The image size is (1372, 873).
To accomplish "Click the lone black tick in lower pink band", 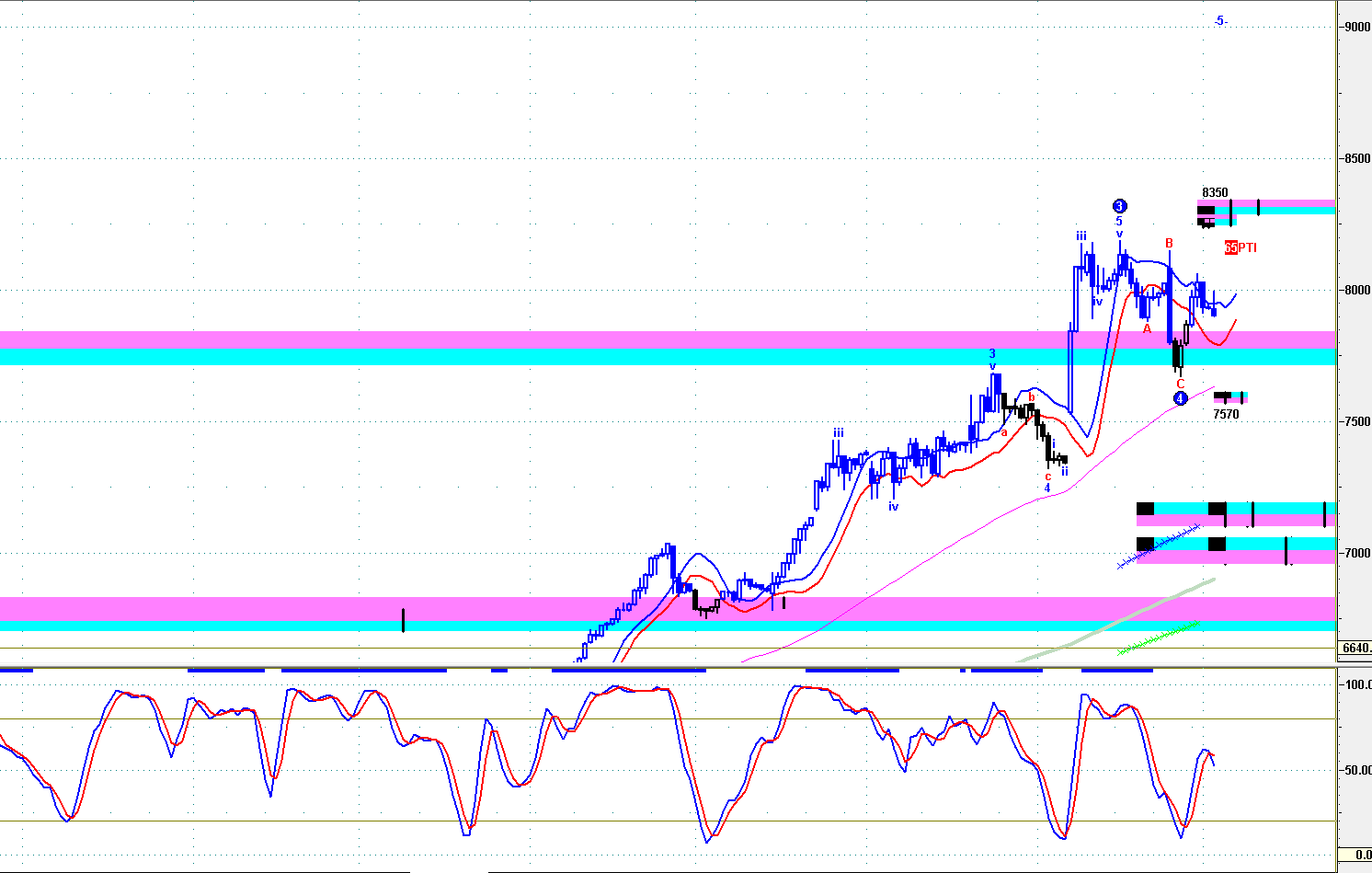I will 403,620.
